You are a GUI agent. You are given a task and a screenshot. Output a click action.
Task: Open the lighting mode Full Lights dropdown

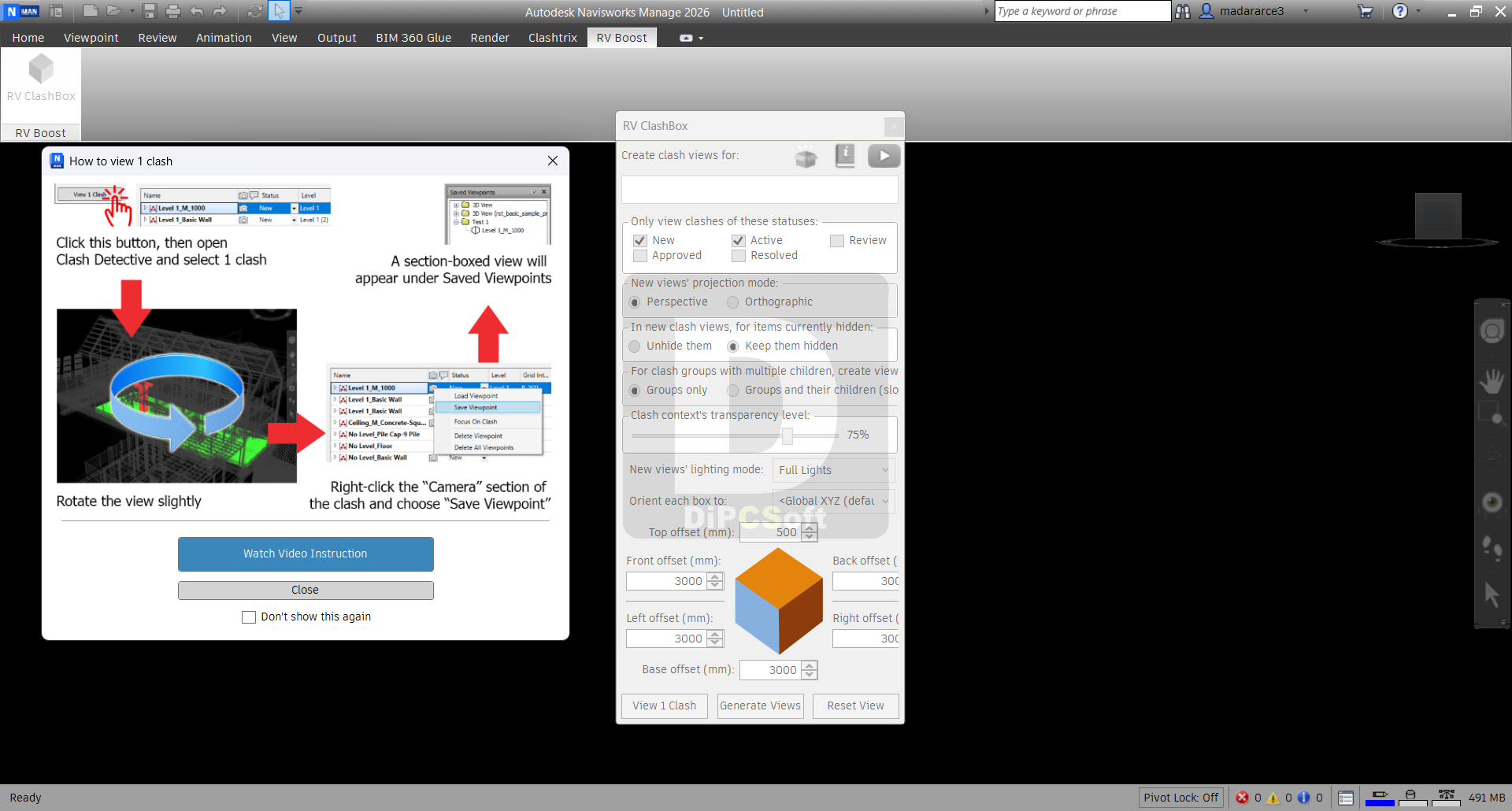(834, 470)
